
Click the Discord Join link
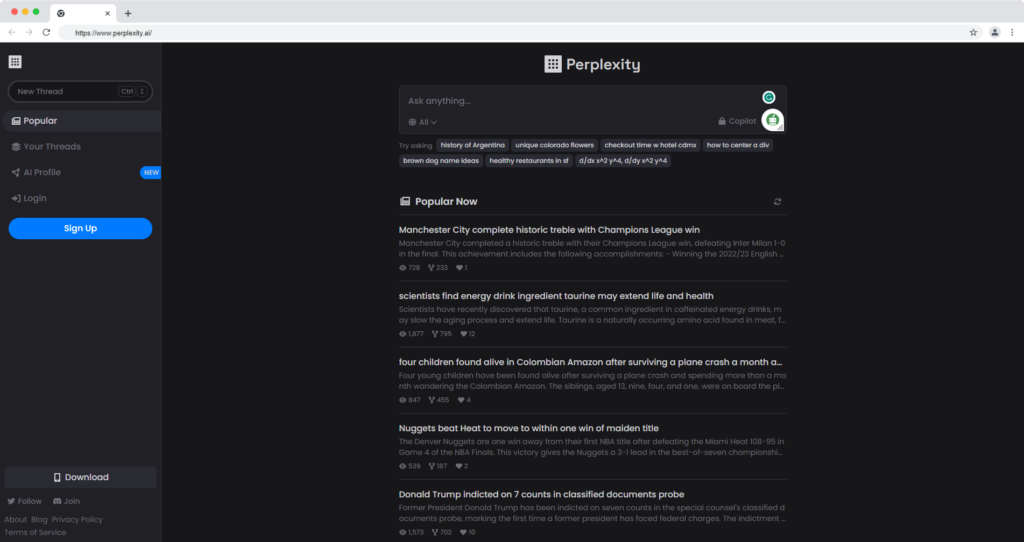tap(66, 502)
